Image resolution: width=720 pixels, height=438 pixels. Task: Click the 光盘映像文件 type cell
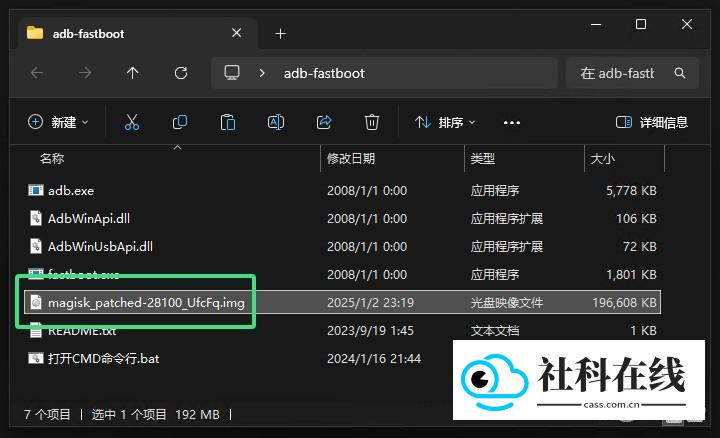[506, 303]
